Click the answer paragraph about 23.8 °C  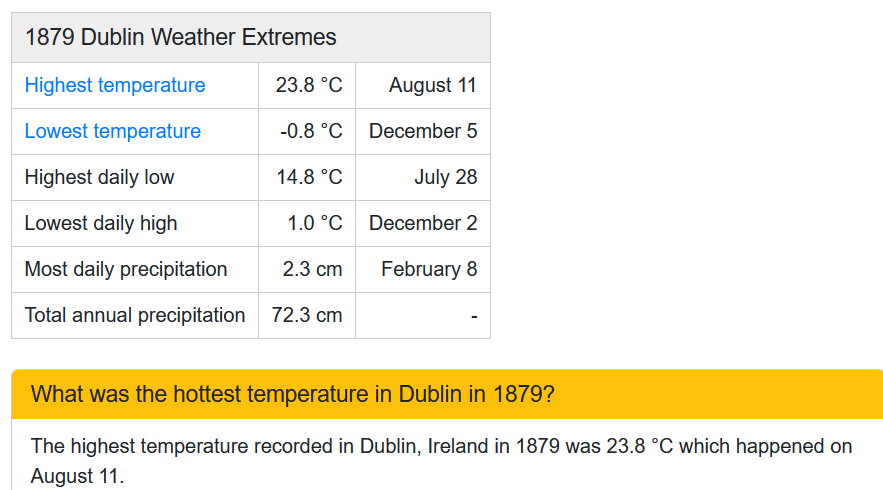(x=442, y=461)
